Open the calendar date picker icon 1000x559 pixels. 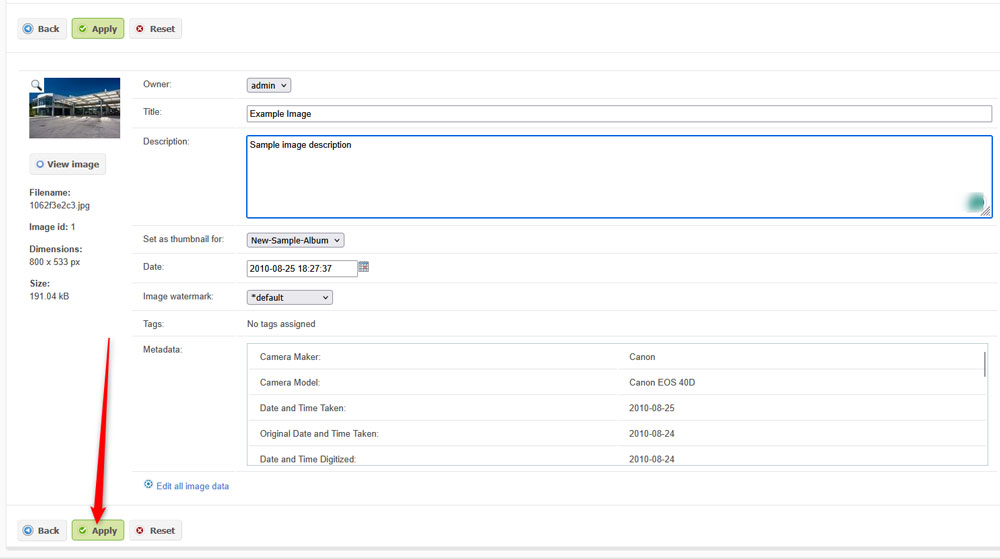tap(364, 267)
